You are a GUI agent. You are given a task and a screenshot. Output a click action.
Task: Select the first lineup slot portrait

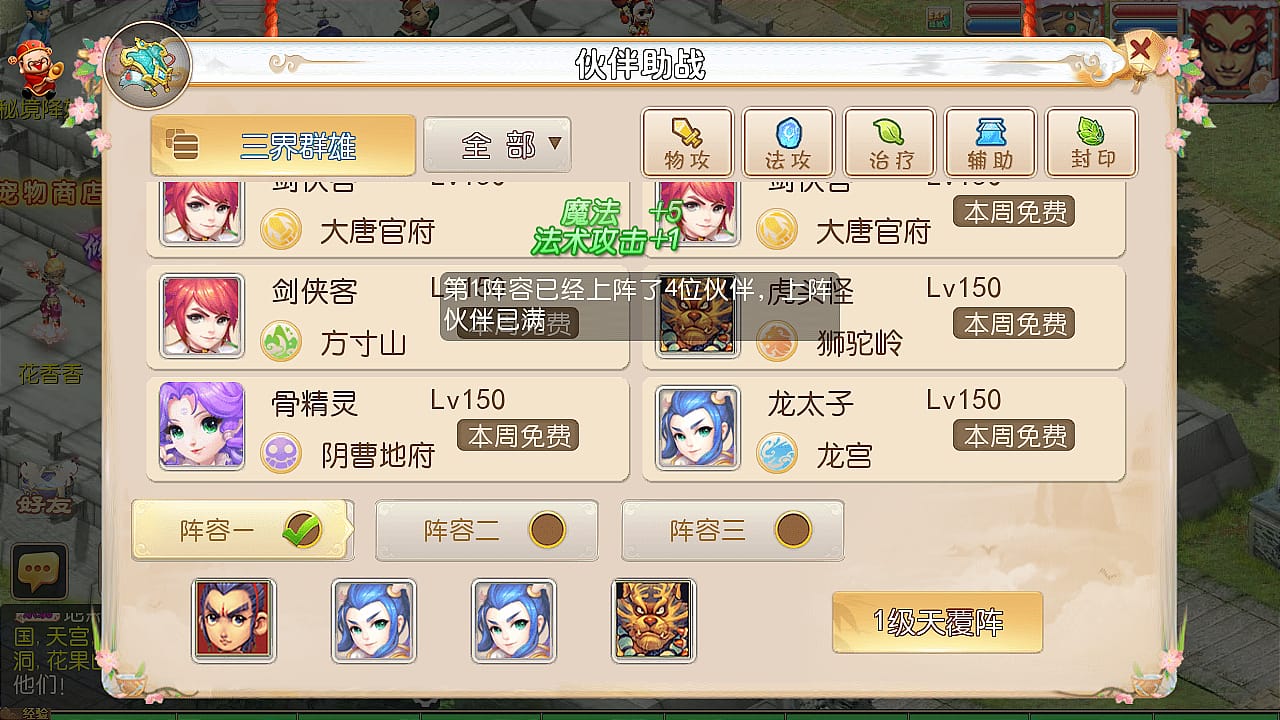(x=234, y=620)
